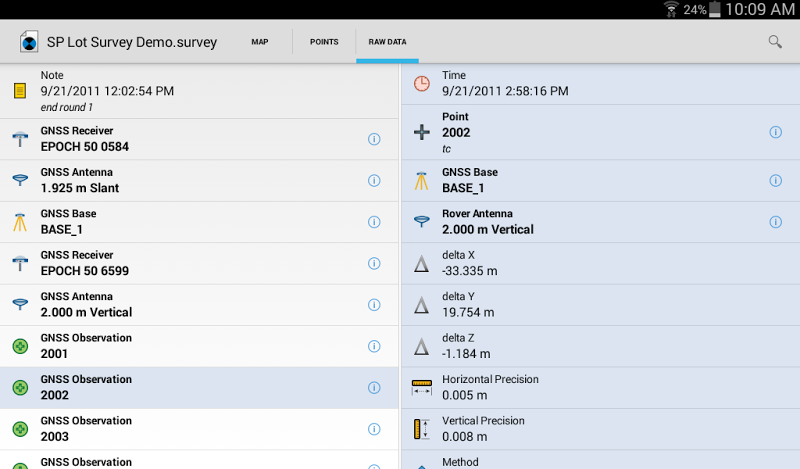
Task: Click info icon for EPOCH 50 6599 receiver
Action: coord(374,264)
